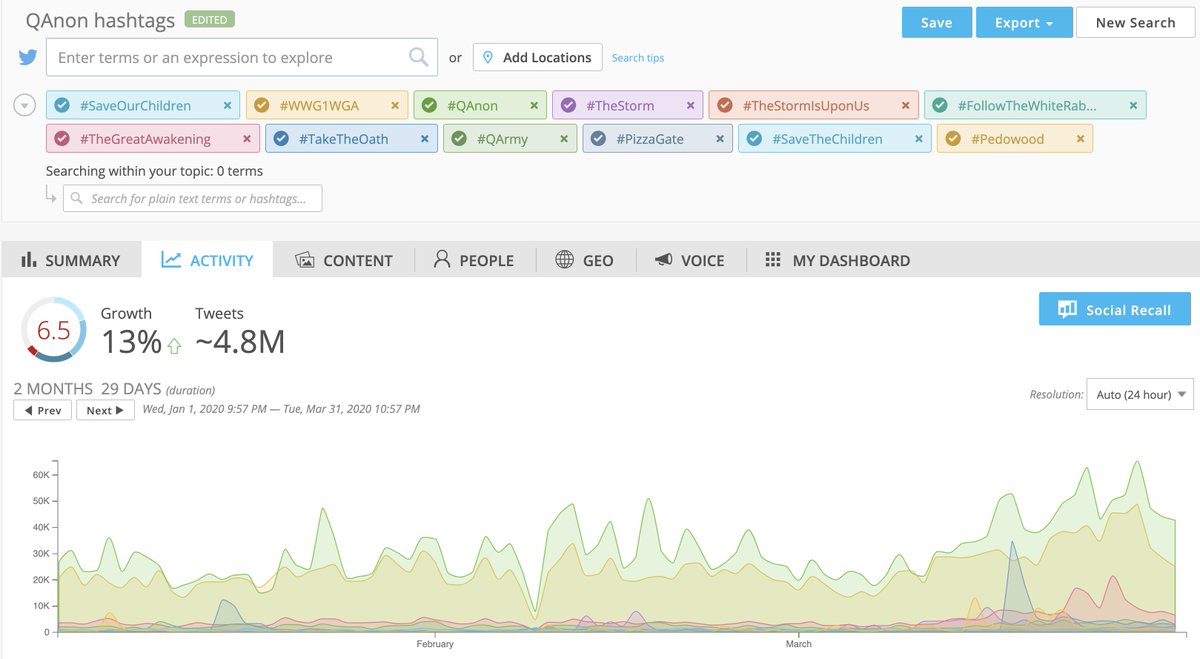The width and height of the screenshot is (1200, 659).
Task: Open the Search tips link
Action: tap(638, 58)
